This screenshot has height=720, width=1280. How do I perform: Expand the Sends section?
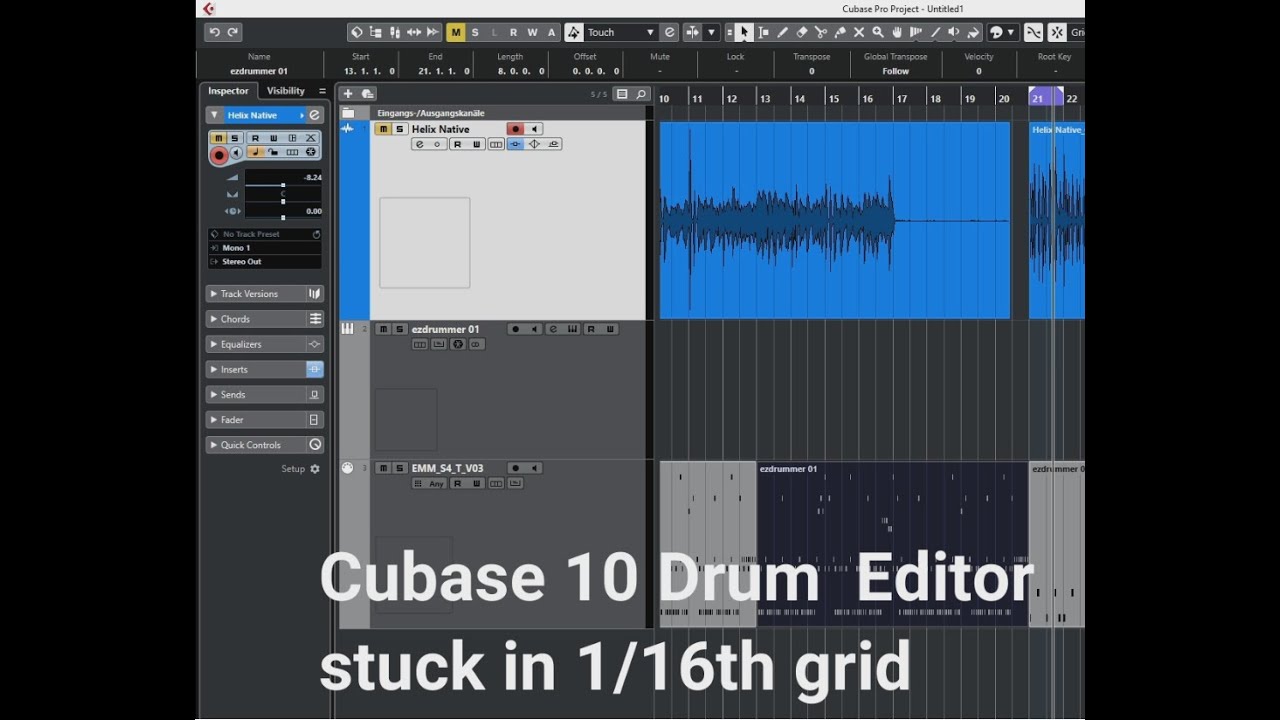point(264,395)
